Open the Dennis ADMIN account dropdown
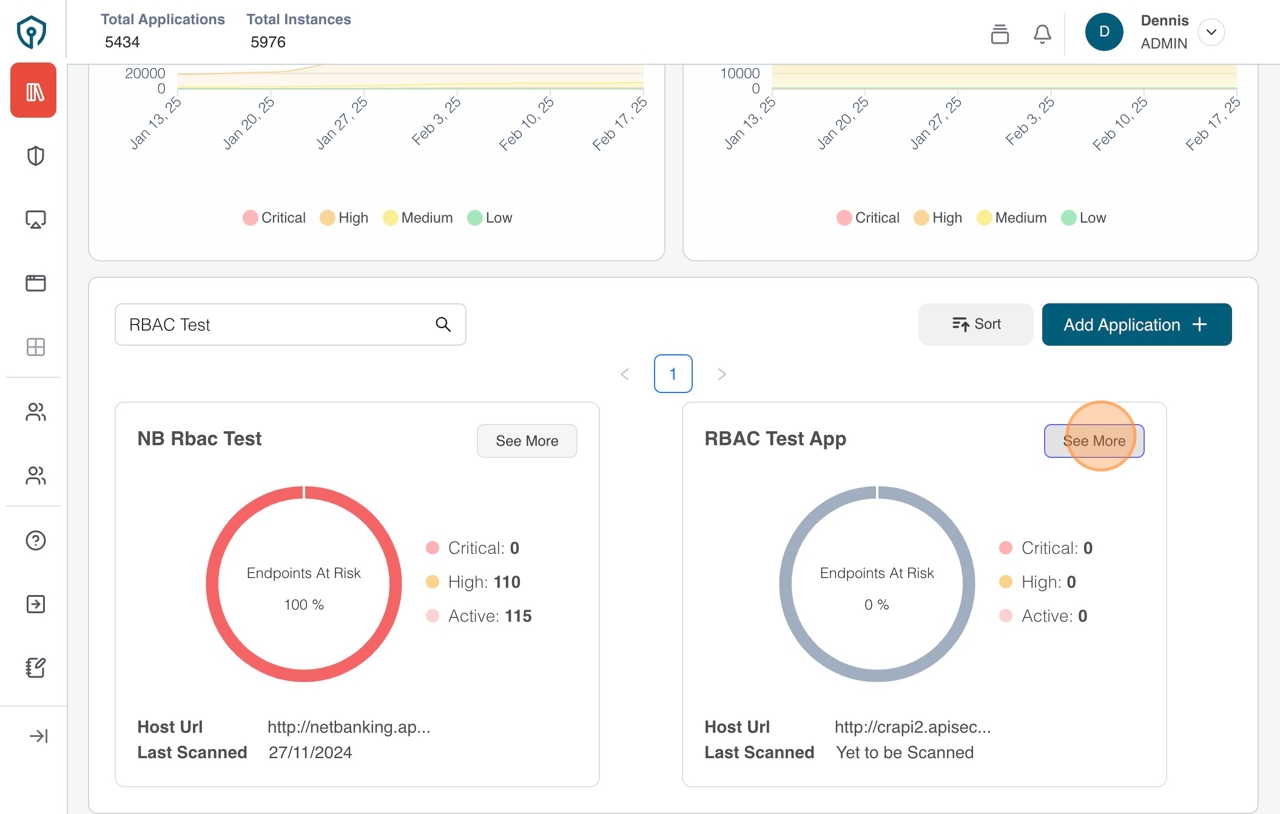This screenshot has width=1280, height=814. pos(1211,32)
